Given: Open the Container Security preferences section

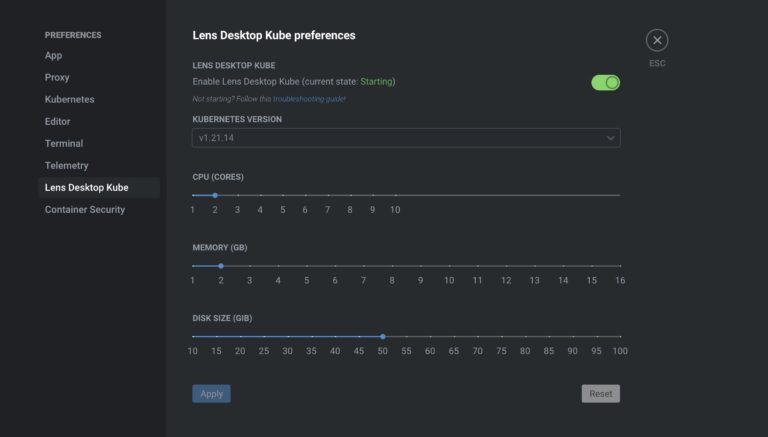Looking at the screenshot, I should click(x=85, y=210).
